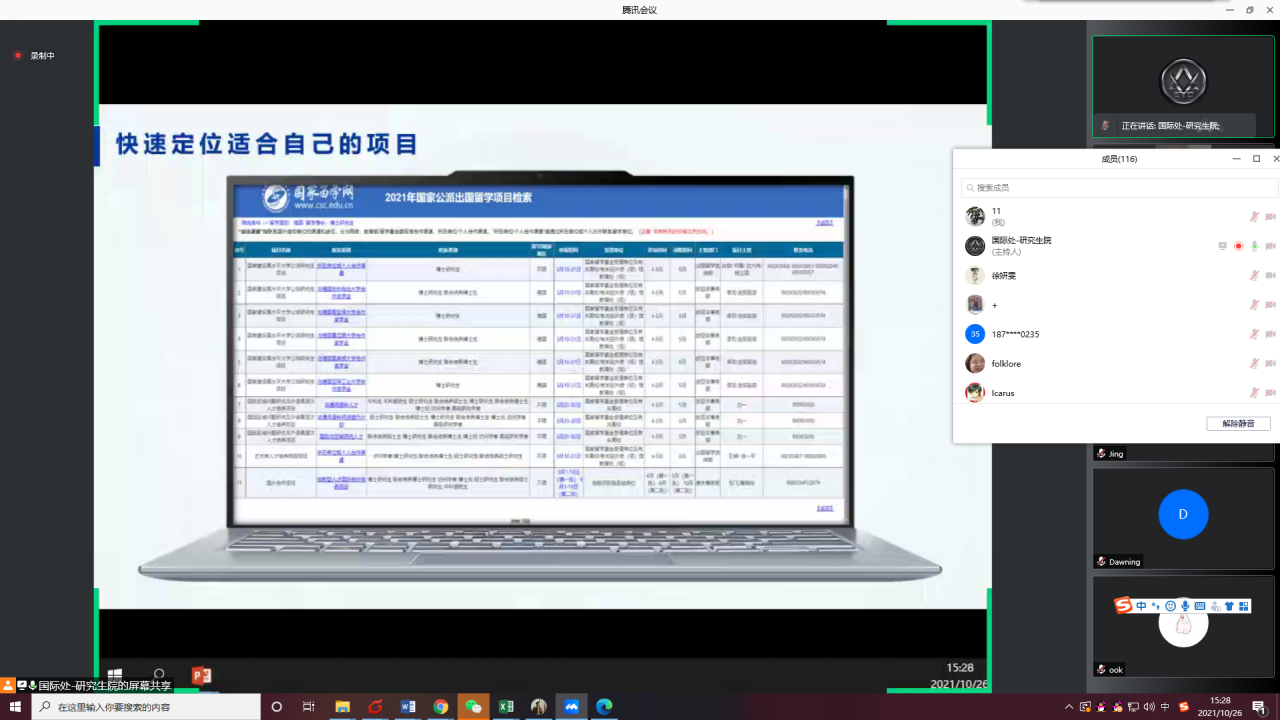The image size is (1280, 720).
Task: Open Sogou soft keyboard icon
Action: [x=1200, y=606]
